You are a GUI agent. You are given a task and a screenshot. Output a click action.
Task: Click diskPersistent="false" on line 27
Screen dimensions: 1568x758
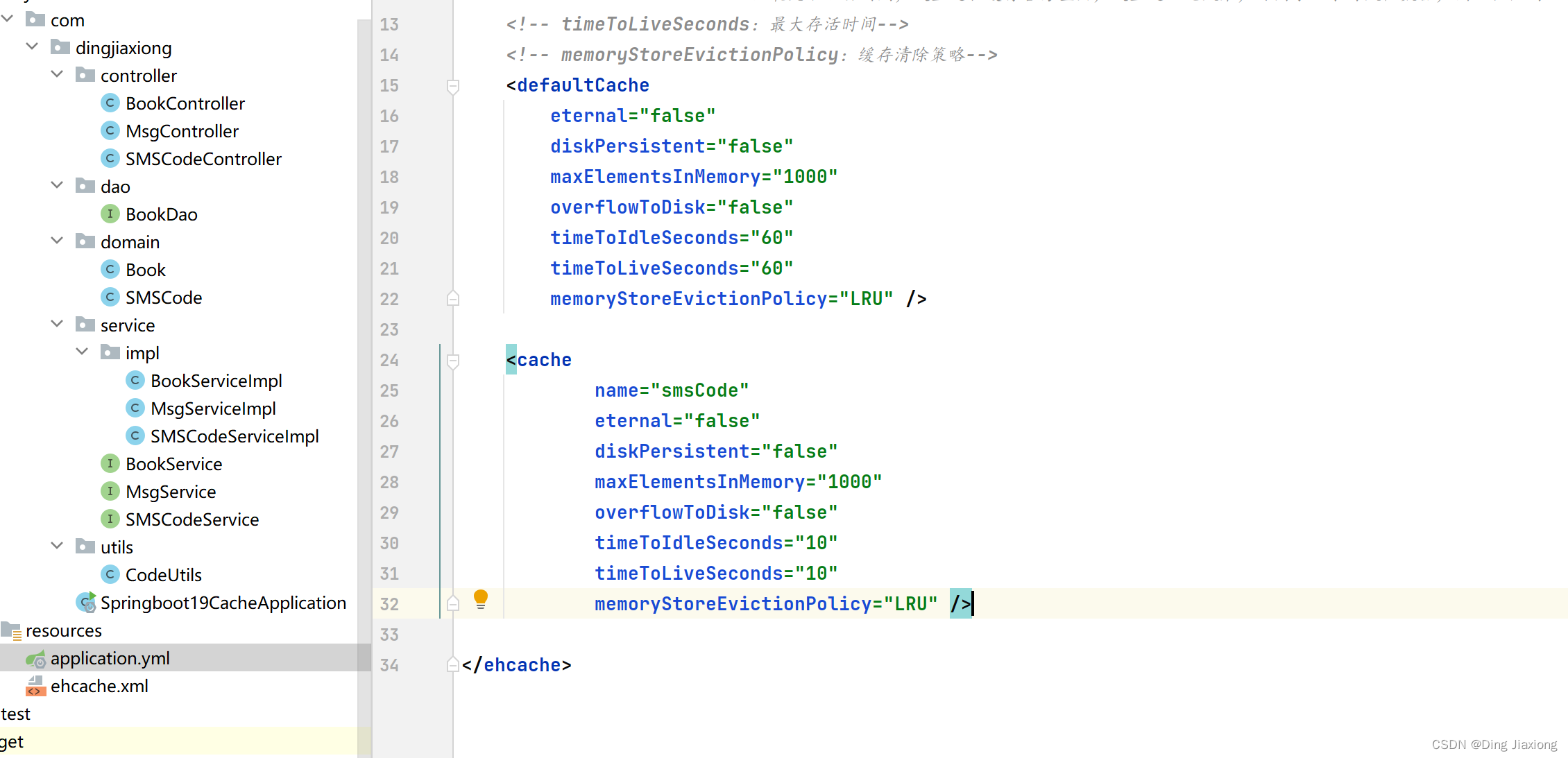pos(716,451)
